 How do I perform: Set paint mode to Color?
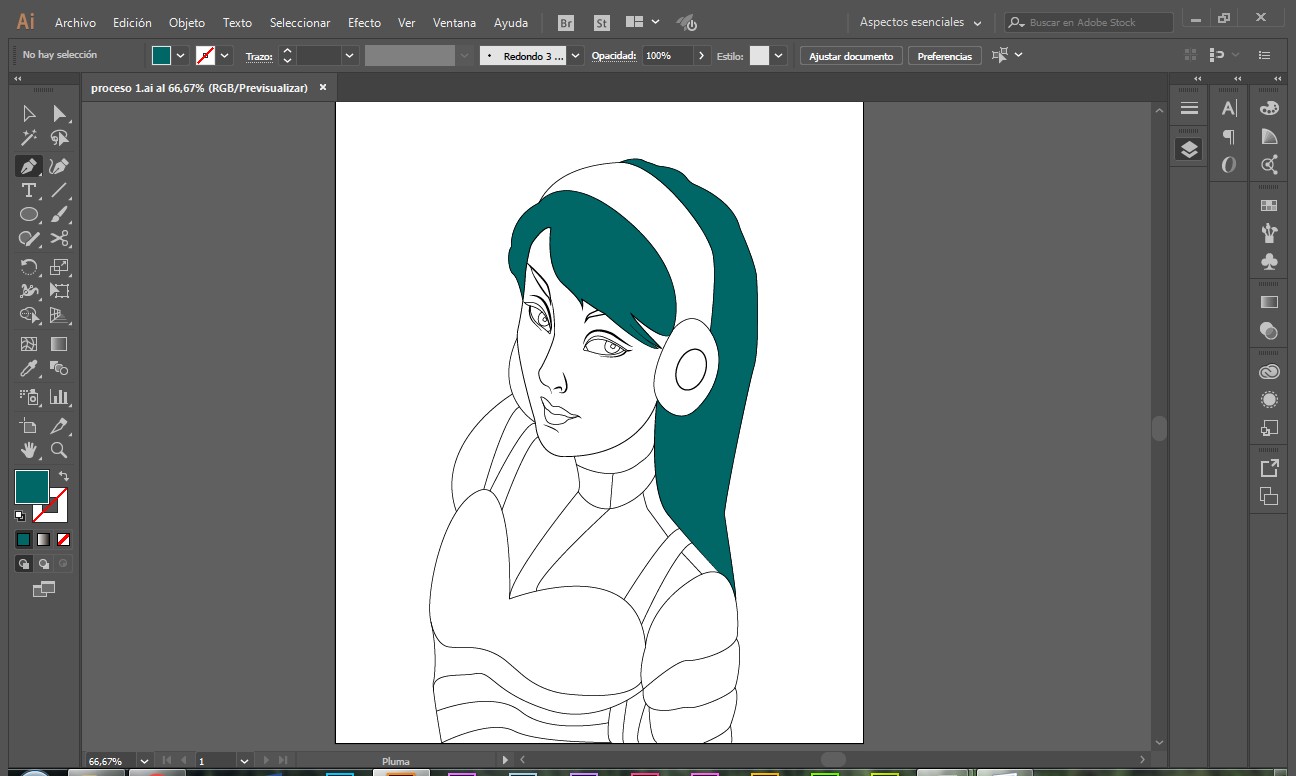[23, 539]
